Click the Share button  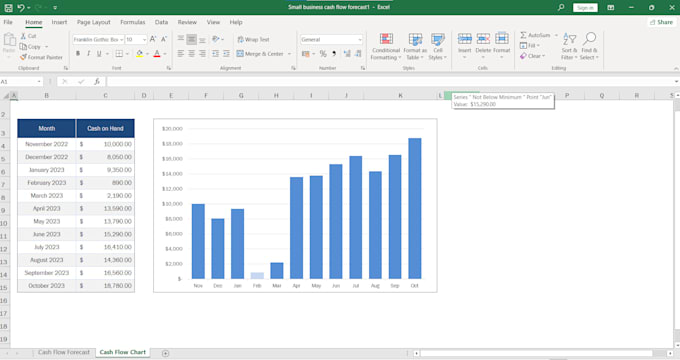661,22
